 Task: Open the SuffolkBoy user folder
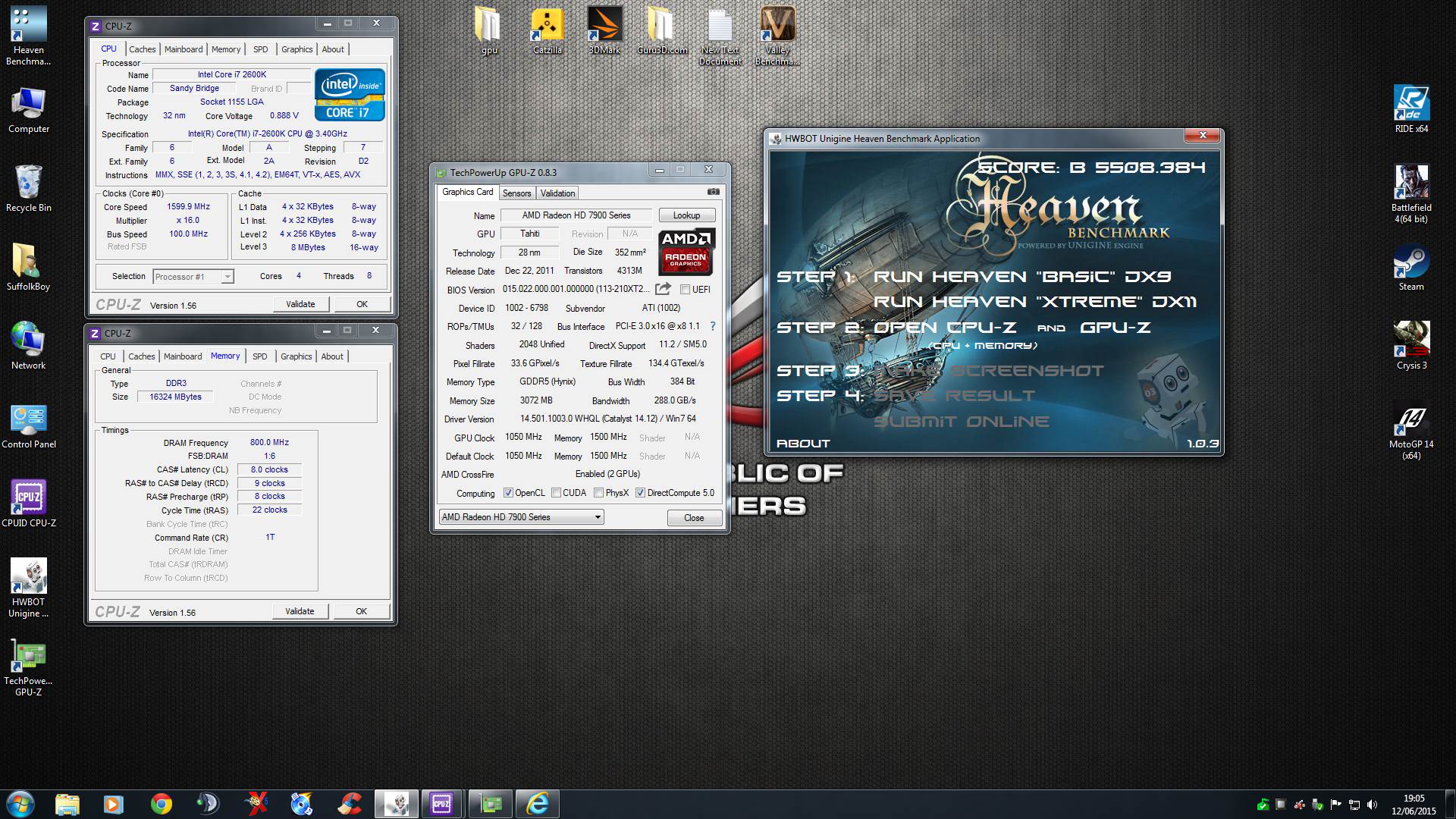point(29,267)
